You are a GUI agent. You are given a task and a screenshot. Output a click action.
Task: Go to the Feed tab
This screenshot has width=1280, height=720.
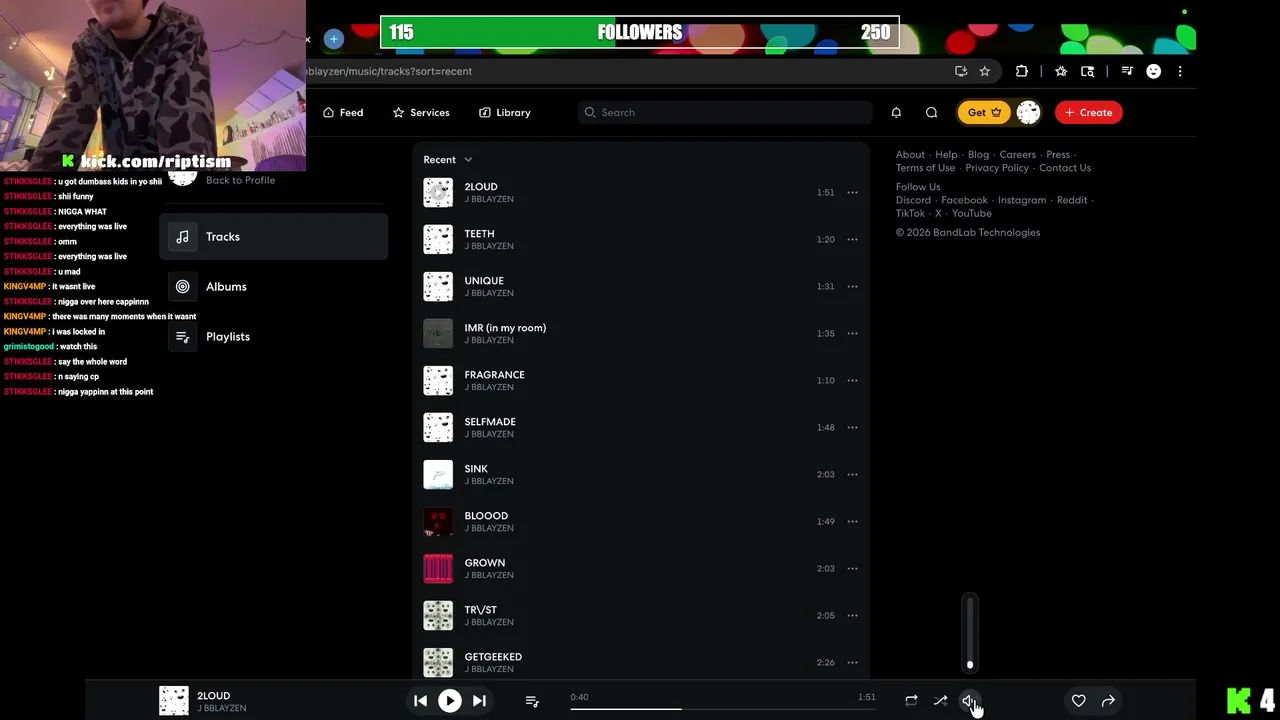click(343, 112)
